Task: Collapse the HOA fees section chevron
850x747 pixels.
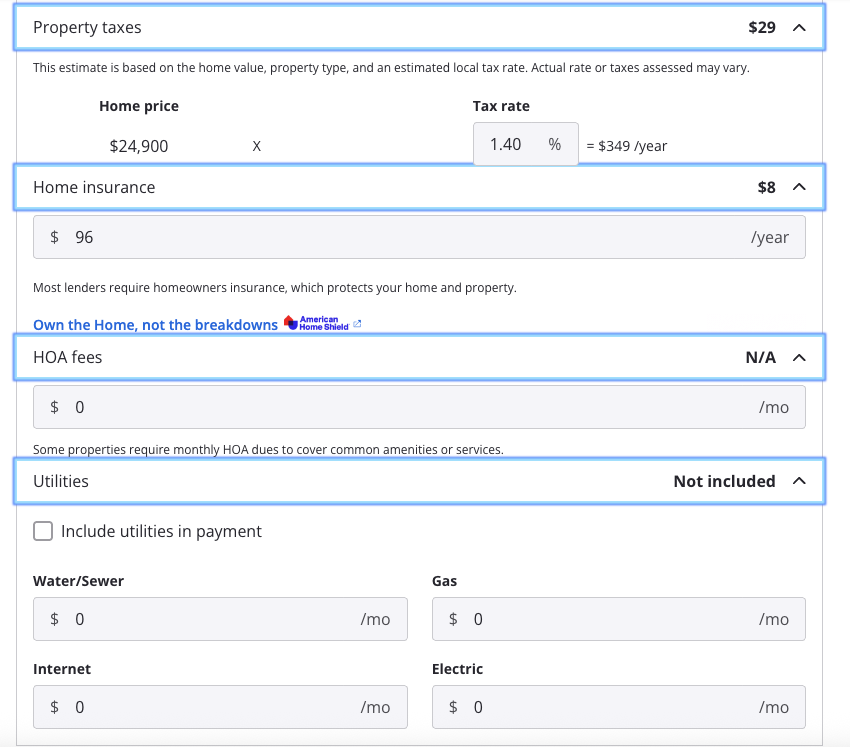Action: [x=799, y=357]
